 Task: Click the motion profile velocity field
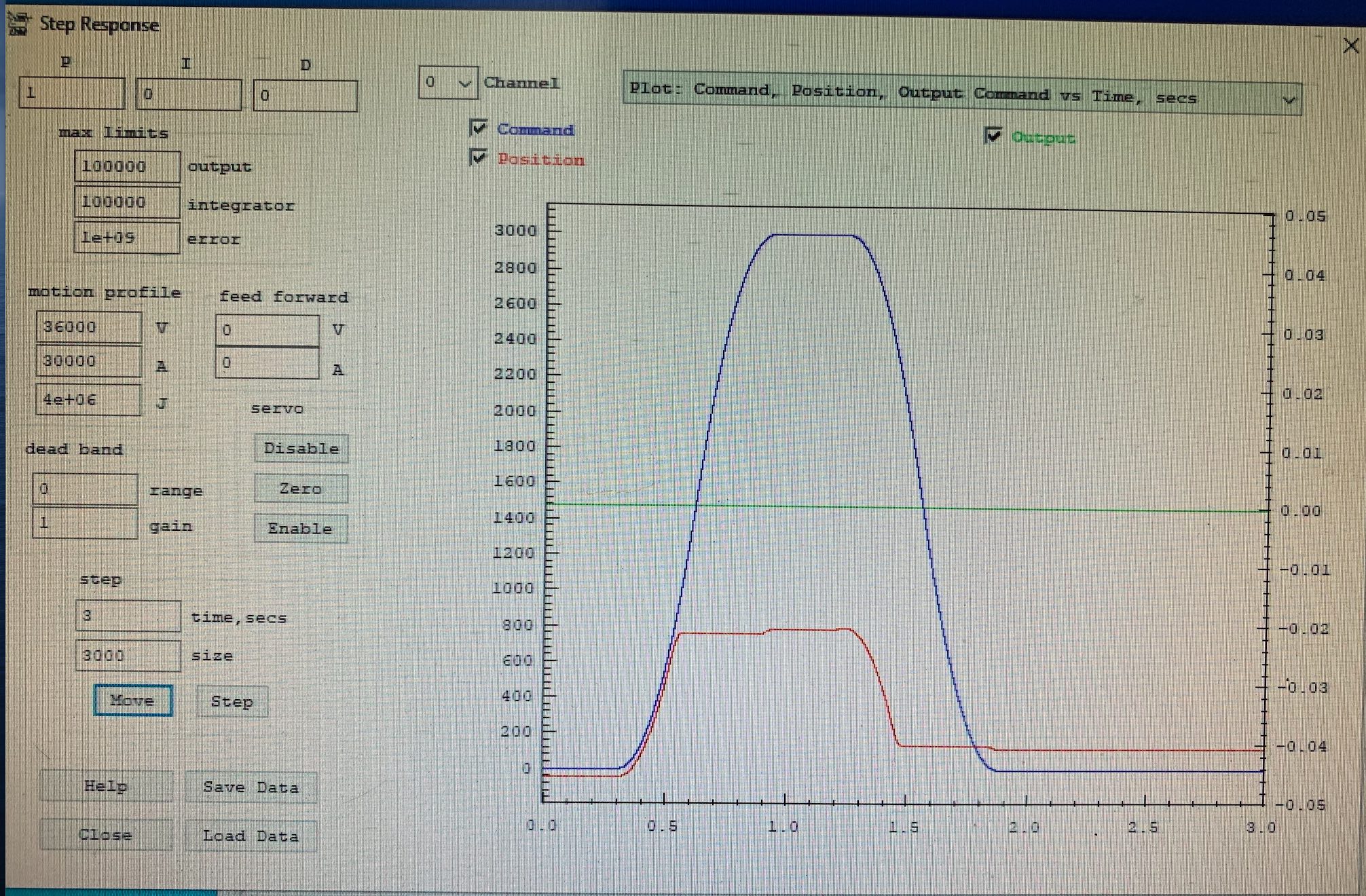pos(88,327)
